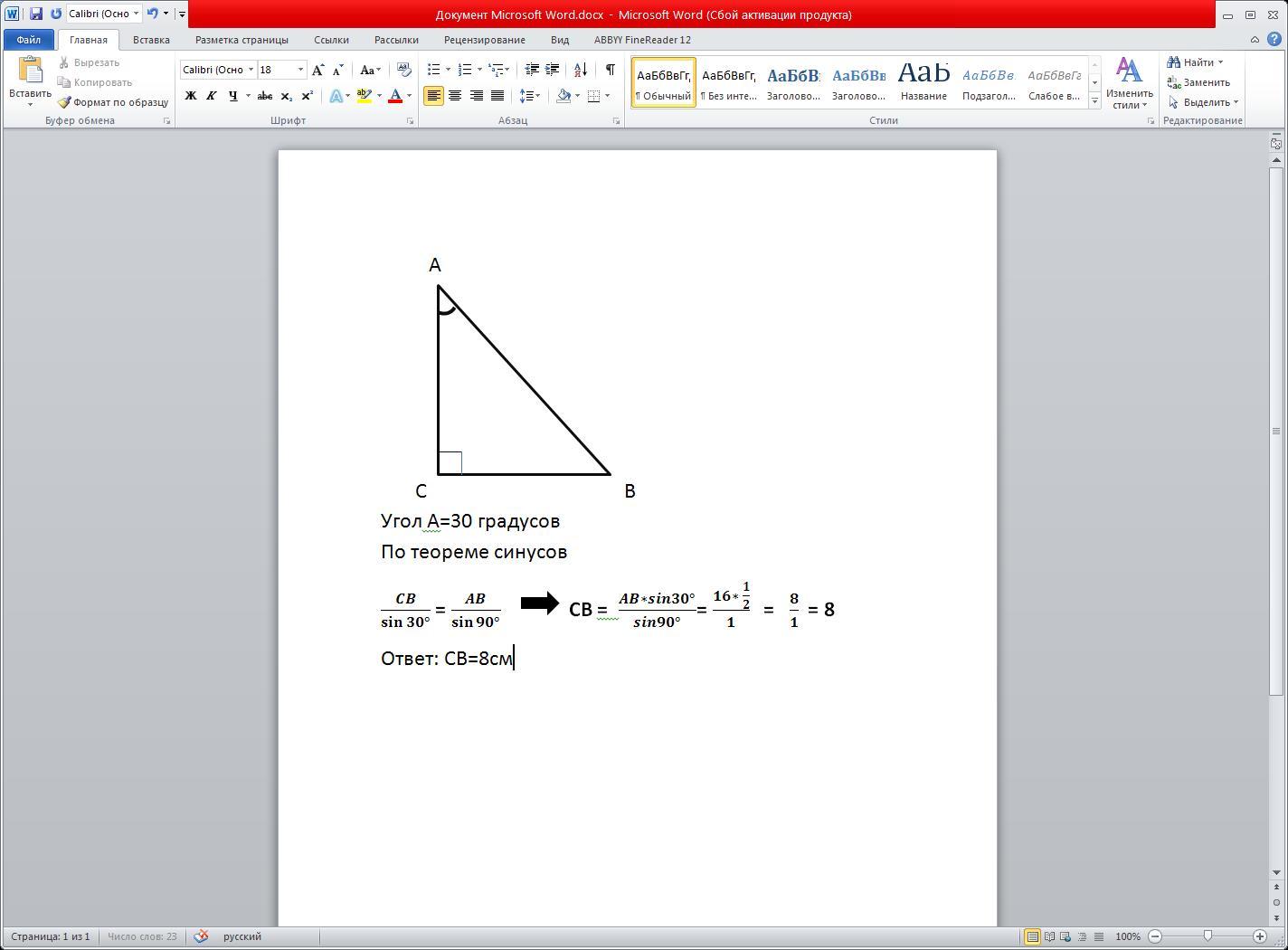Apply bulleted list formatting
Image resolution: width=1288 pixels, height=950 pixels.
(434, 70)
